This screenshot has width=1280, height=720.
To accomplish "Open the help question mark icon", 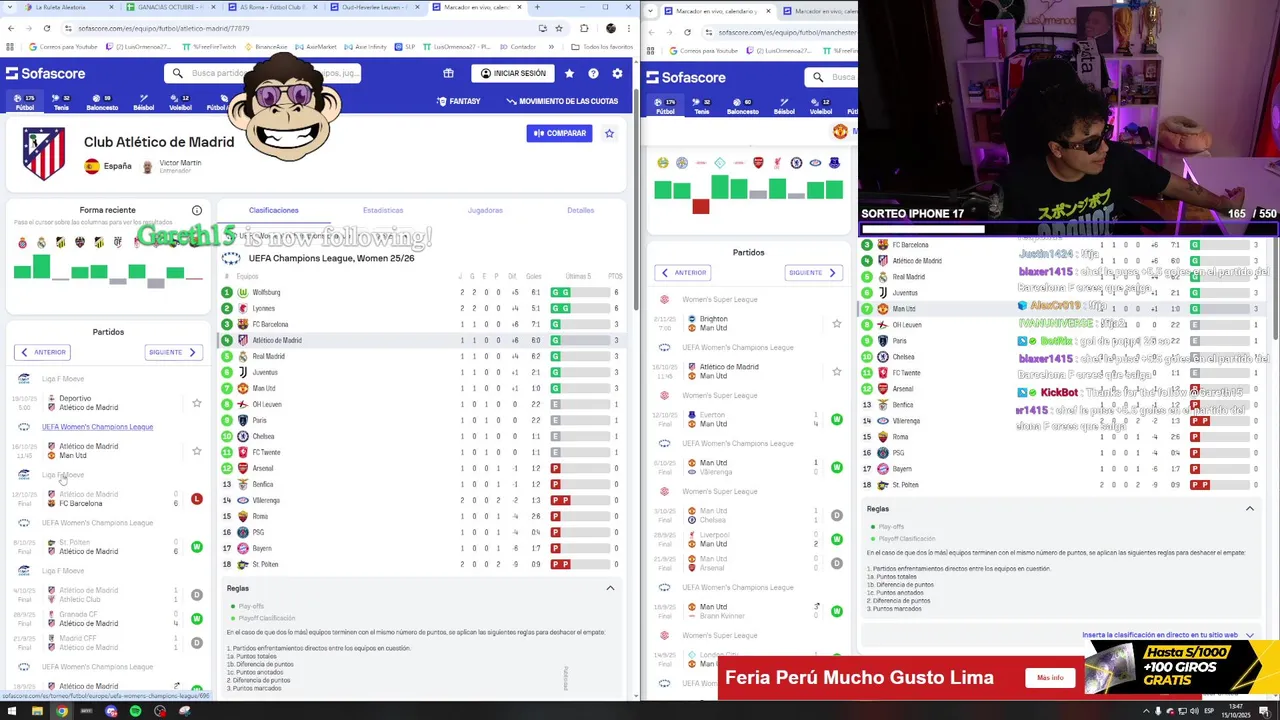I will coord(593,73).
